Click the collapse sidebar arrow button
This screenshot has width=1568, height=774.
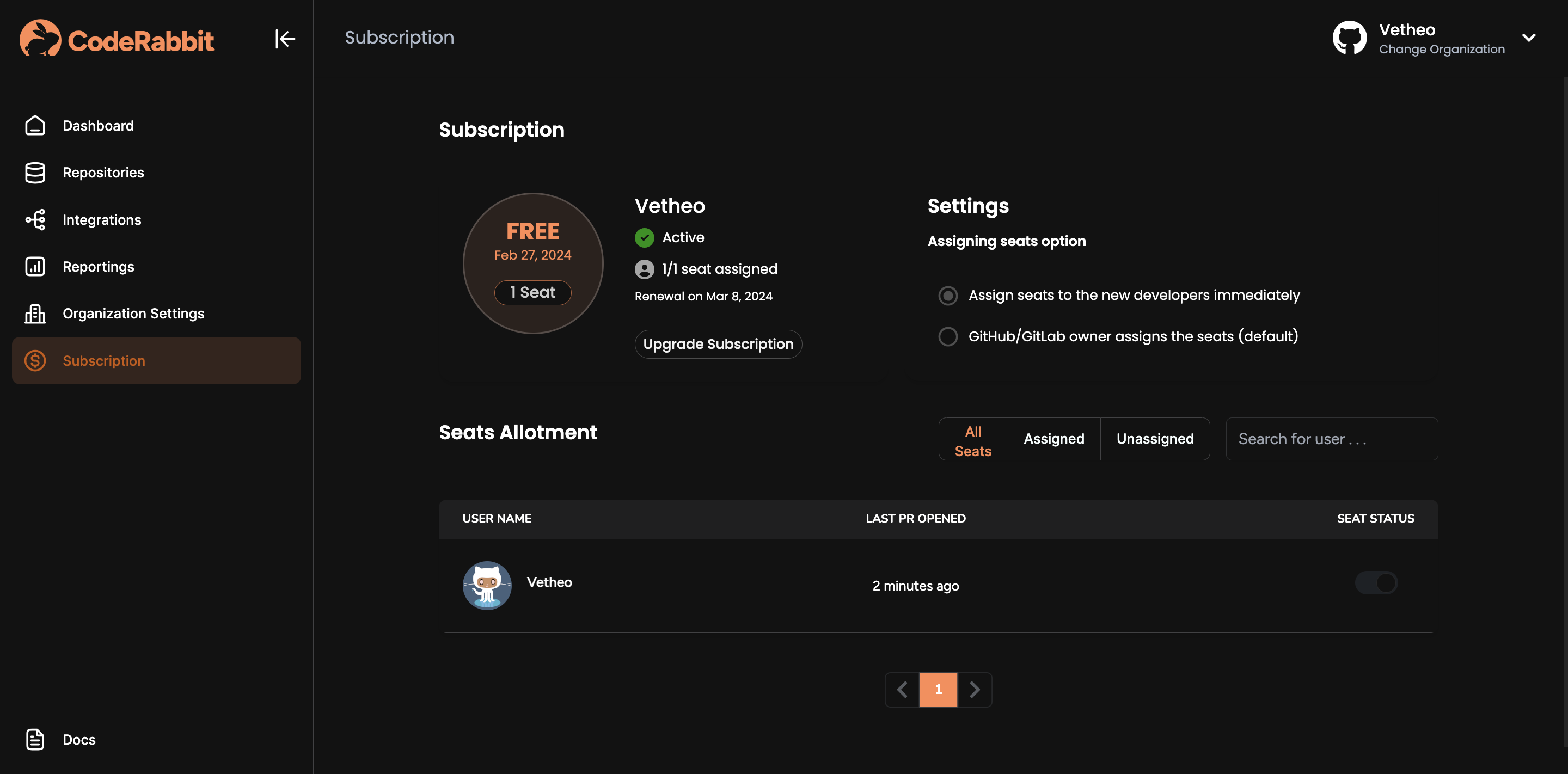[x=284, y=38]
